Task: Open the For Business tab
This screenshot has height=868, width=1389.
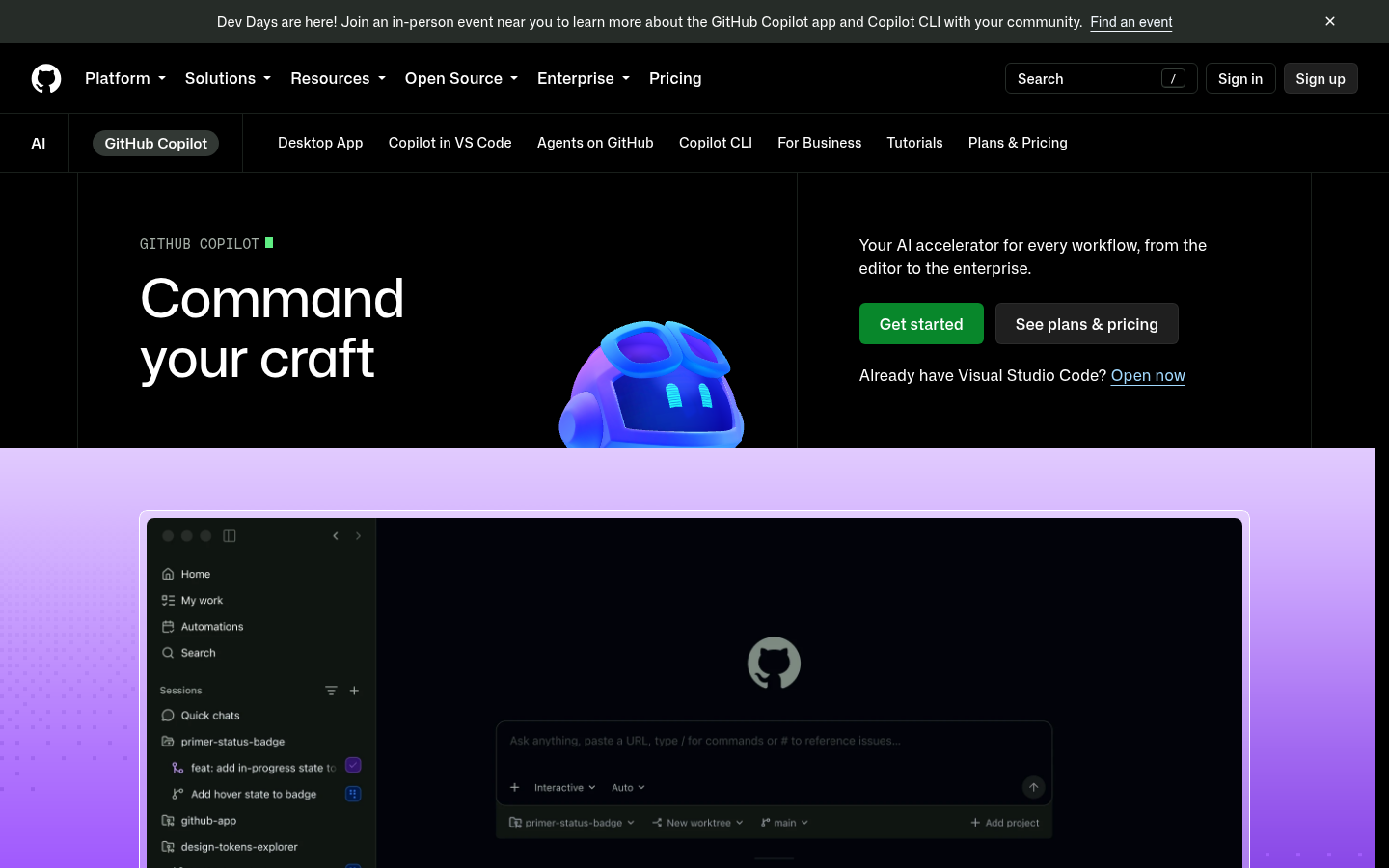Action: tap(820, 143)
